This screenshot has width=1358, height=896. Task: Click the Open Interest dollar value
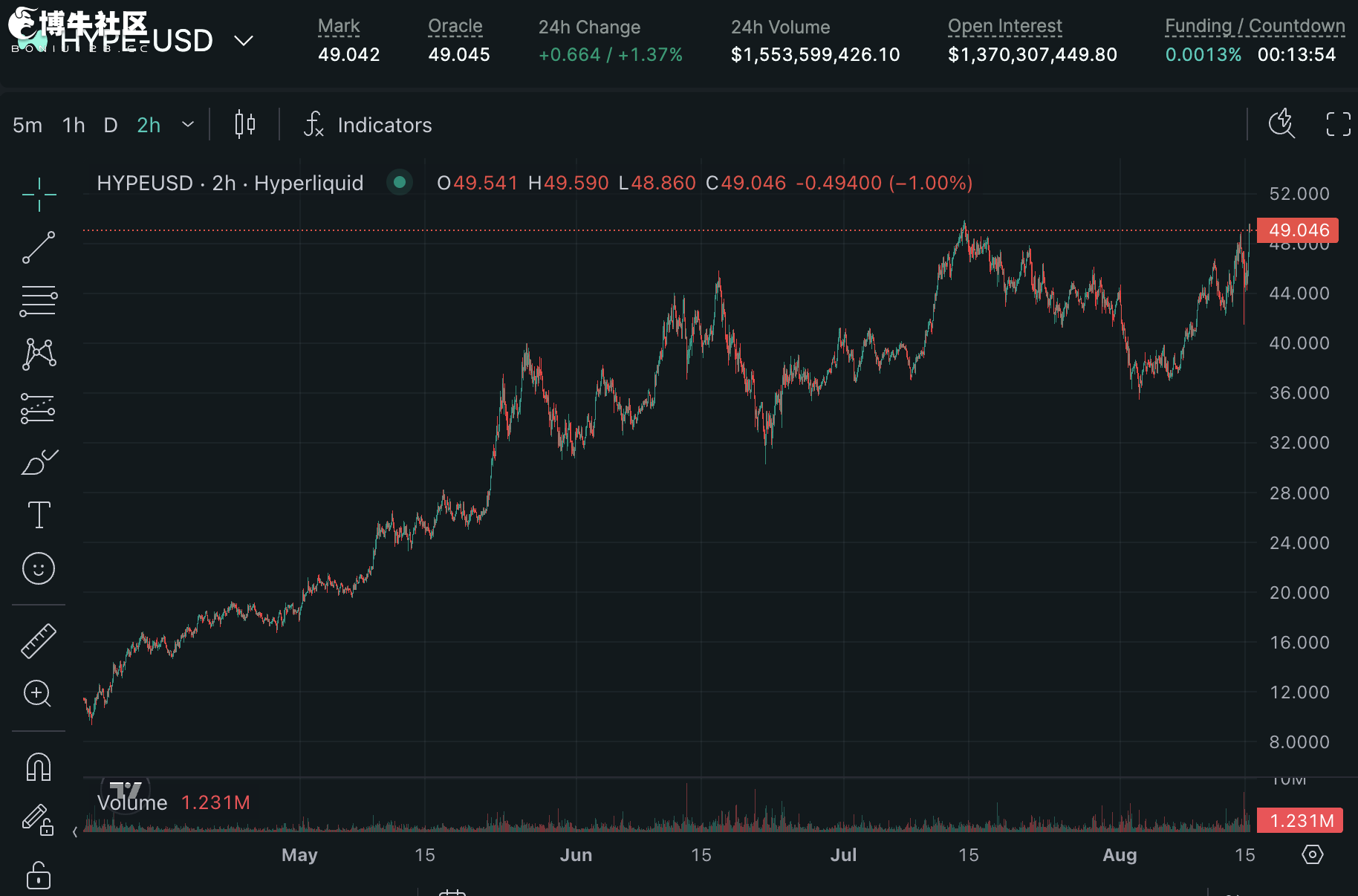[1032, 54]
